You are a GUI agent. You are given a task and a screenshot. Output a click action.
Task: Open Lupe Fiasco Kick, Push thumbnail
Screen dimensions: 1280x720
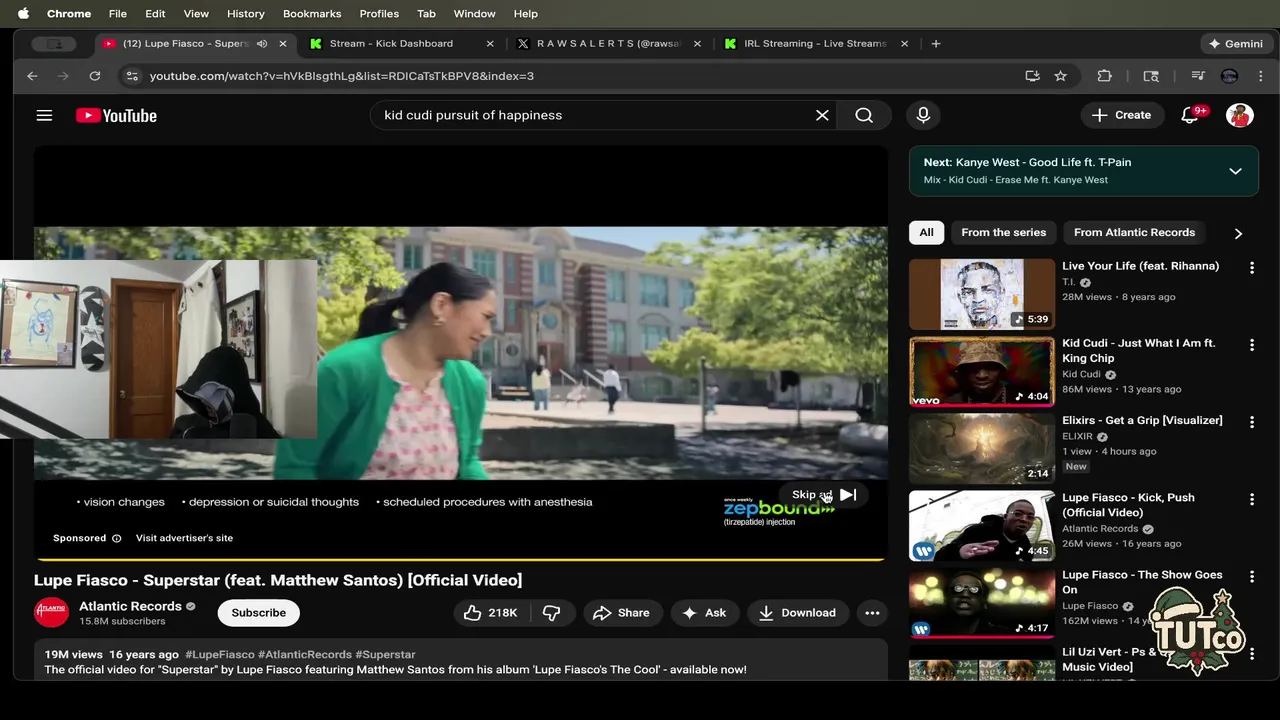(982, 526)
